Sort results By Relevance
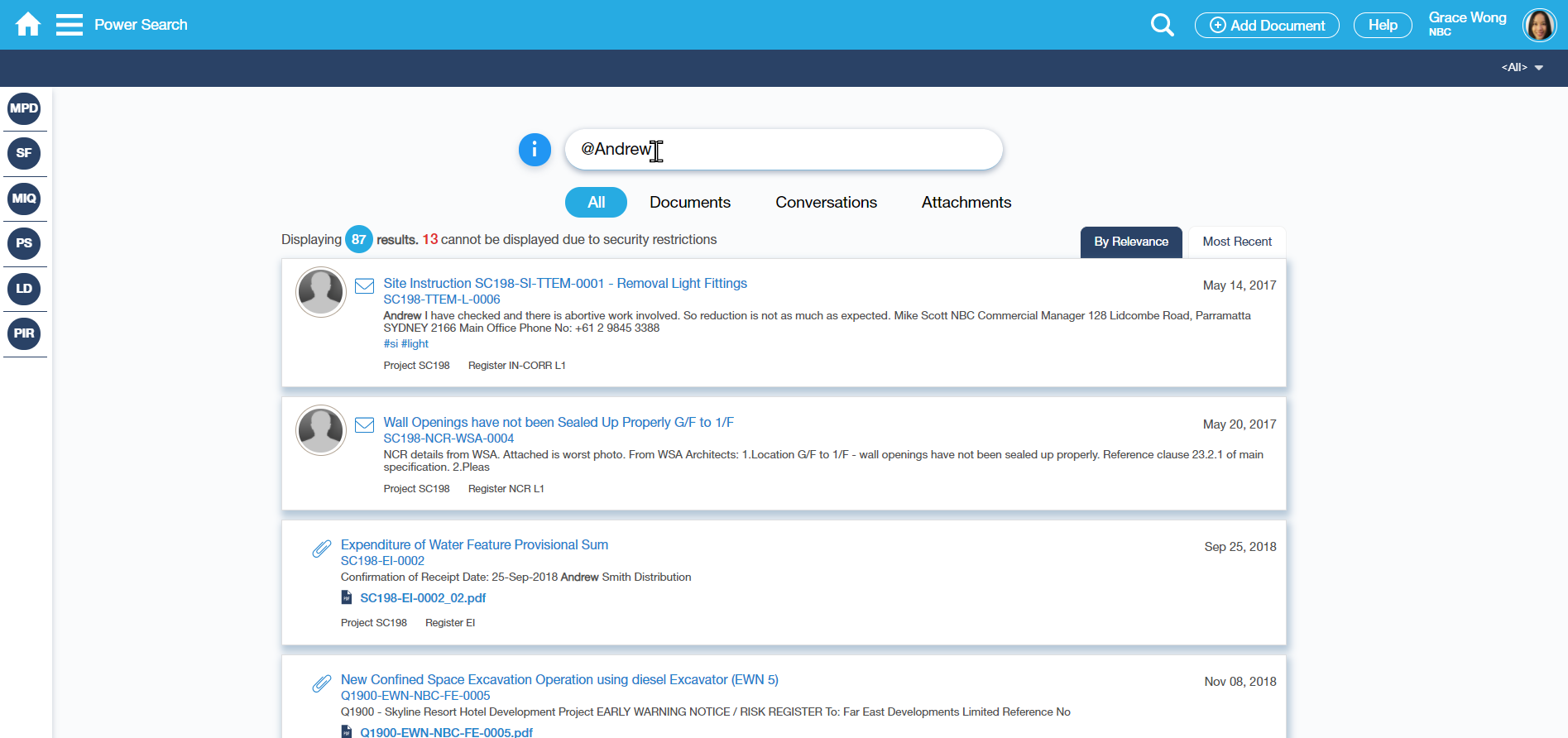 click(1130, 242)
